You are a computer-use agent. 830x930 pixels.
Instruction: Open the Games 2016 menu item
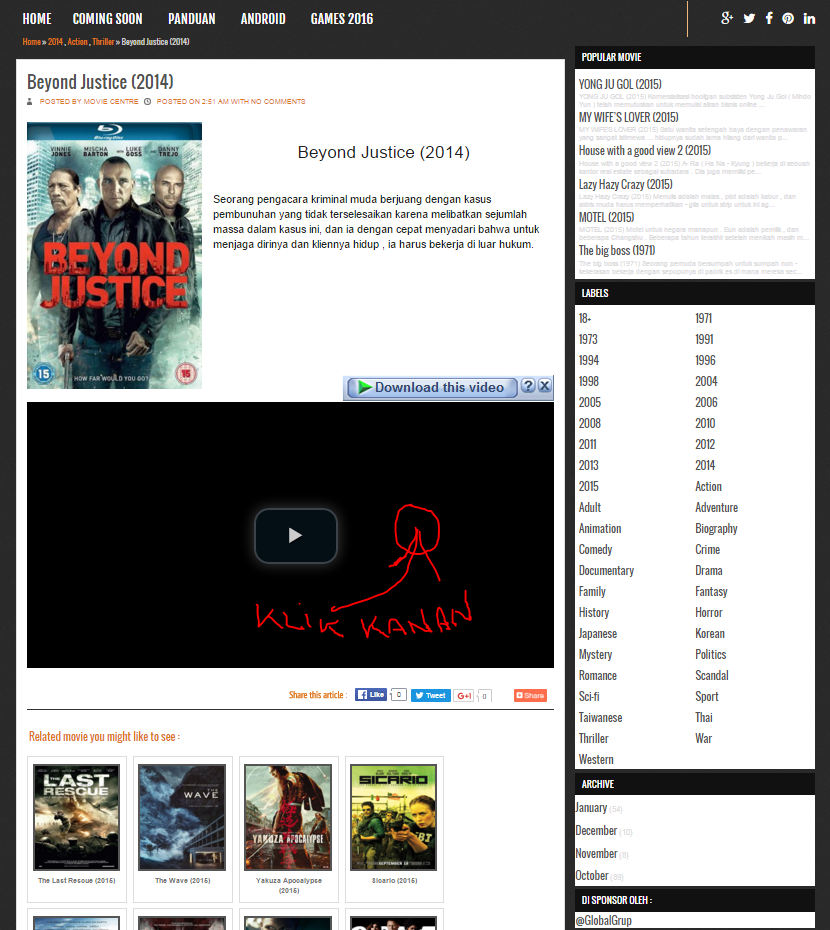[x=342, y=18]
